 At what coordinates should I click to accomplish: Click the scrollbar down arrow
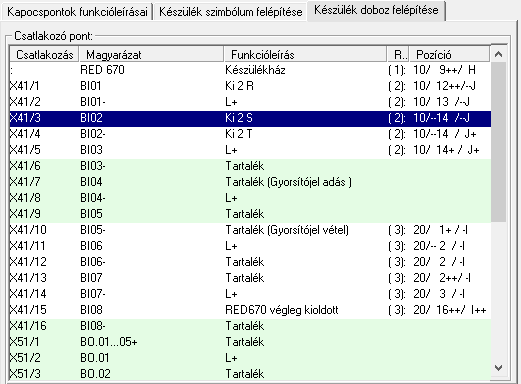[499, 368]
